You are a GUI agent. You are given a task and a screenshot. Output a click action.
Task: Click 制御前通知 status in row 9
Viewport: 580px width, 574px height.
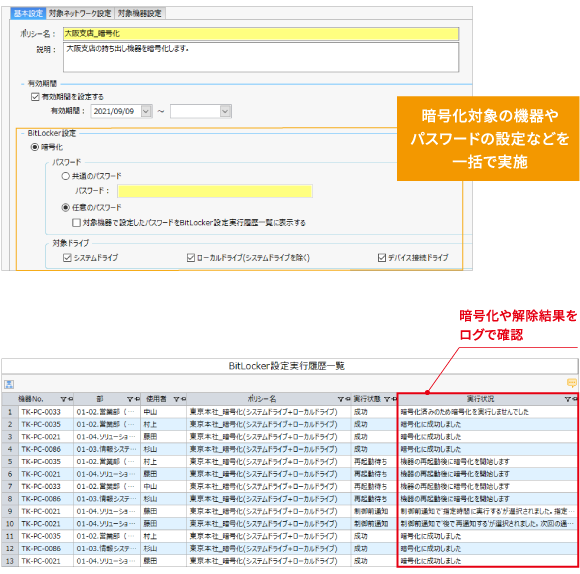(x=371, y=511)
